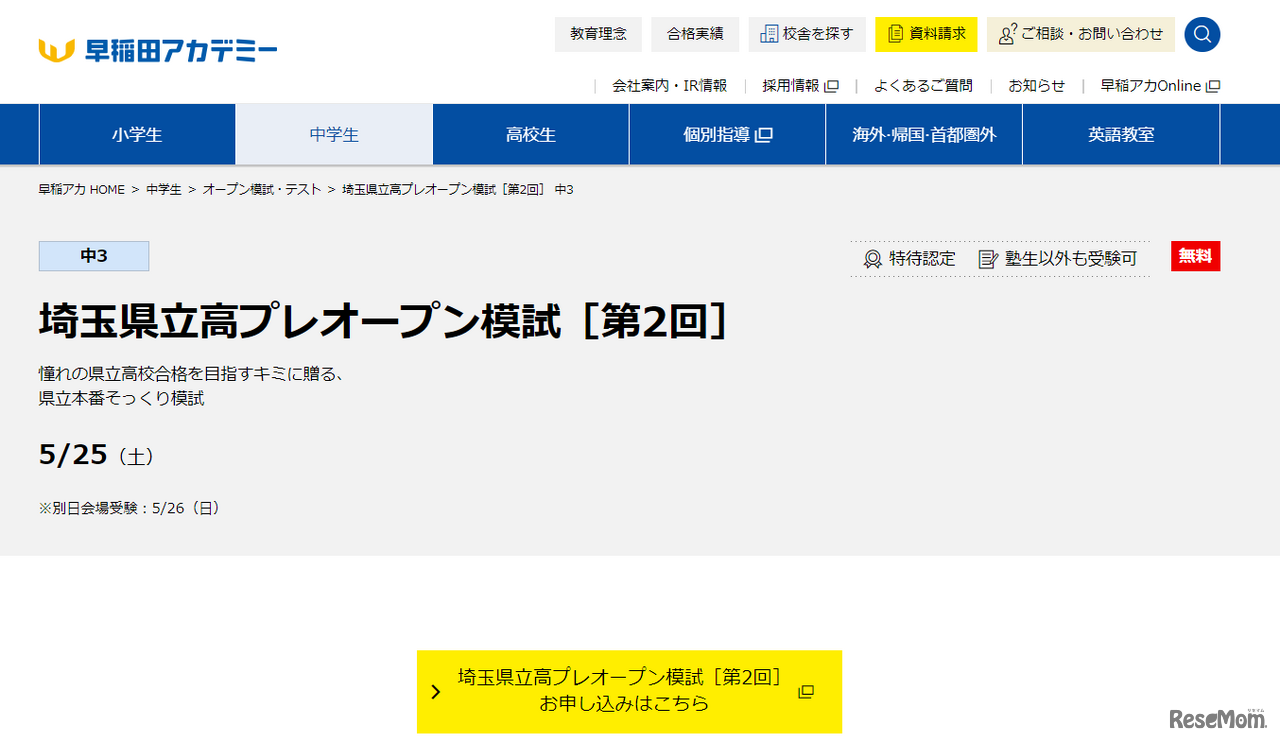Click external-link icon on the yellow application banner
Image resolution: width=1280 pixels, height=742 pixels.
point(805,692)
